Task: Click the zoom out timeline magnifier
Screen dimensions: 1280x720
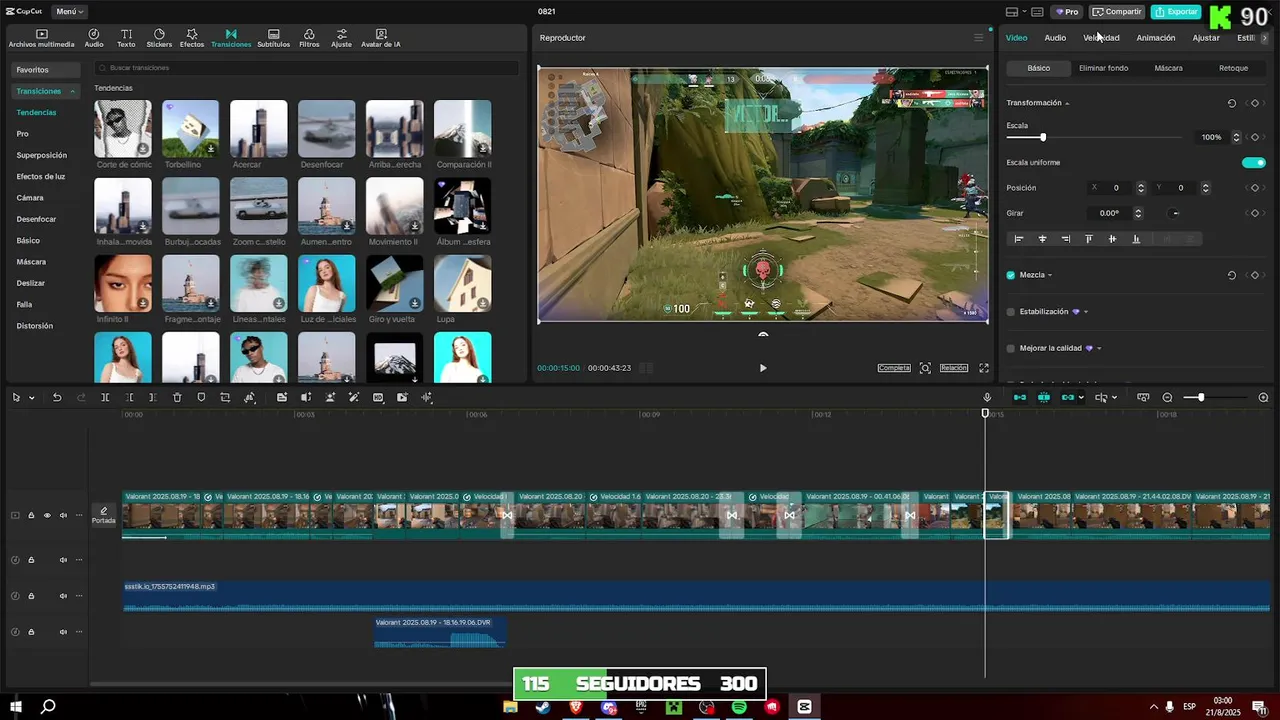Action: point(1167,397)
